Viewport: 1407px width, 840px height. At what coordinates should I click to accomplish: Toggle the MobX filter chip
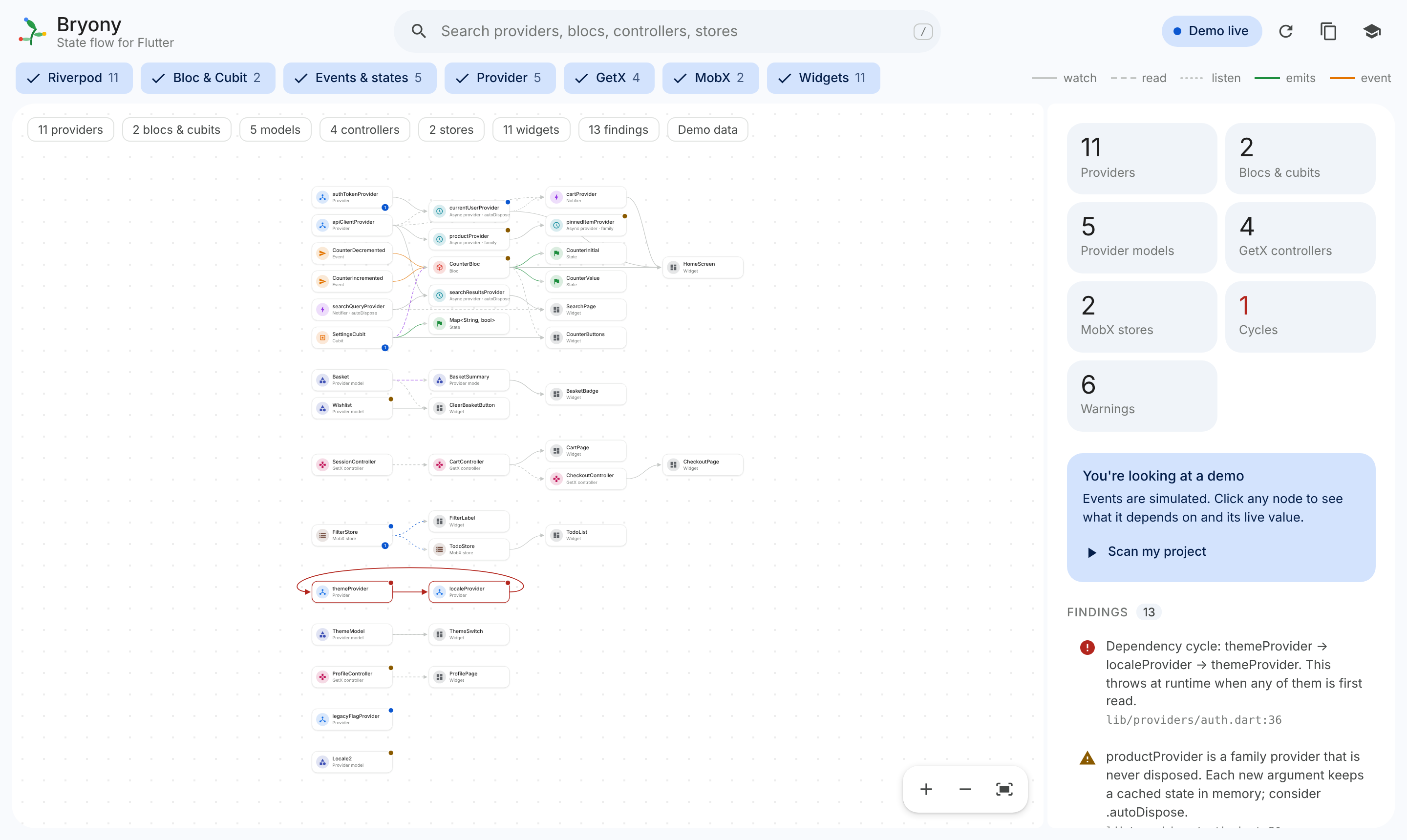pos(710,78)
